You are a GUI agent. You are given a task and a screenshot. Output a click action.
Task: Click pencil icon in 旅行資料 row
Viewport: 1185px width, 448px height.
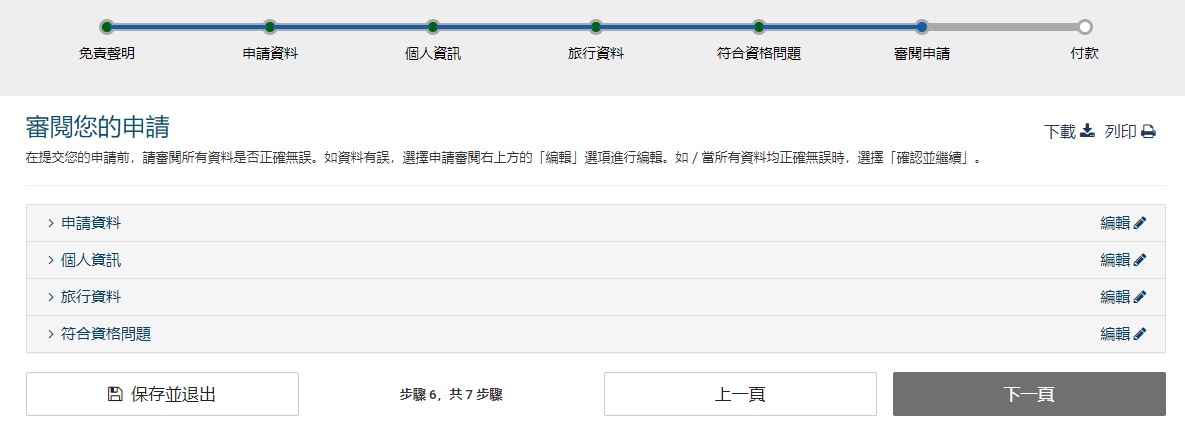(1140, 297)
